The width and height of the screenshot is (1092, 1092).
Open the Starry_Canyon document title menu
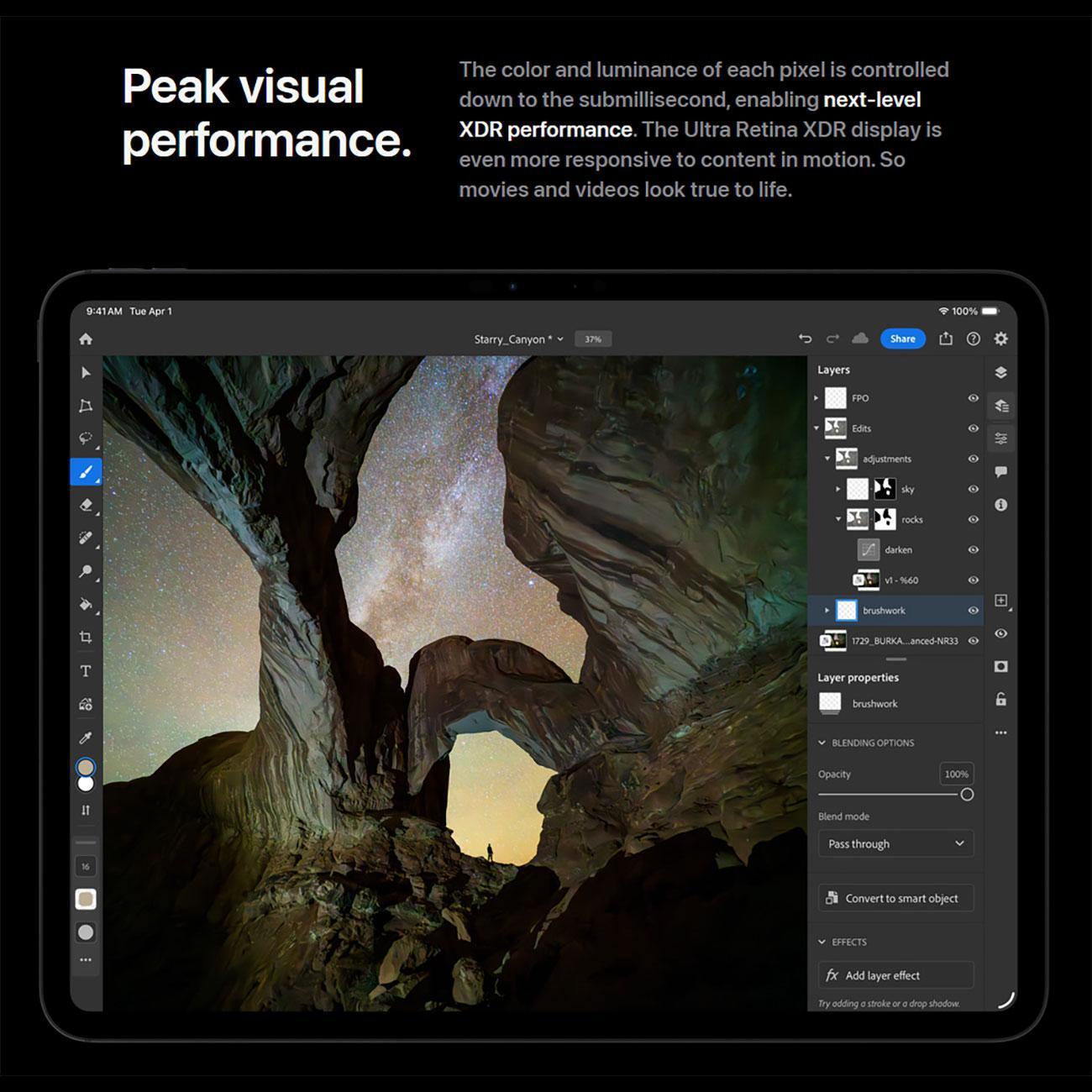[517, 339]
